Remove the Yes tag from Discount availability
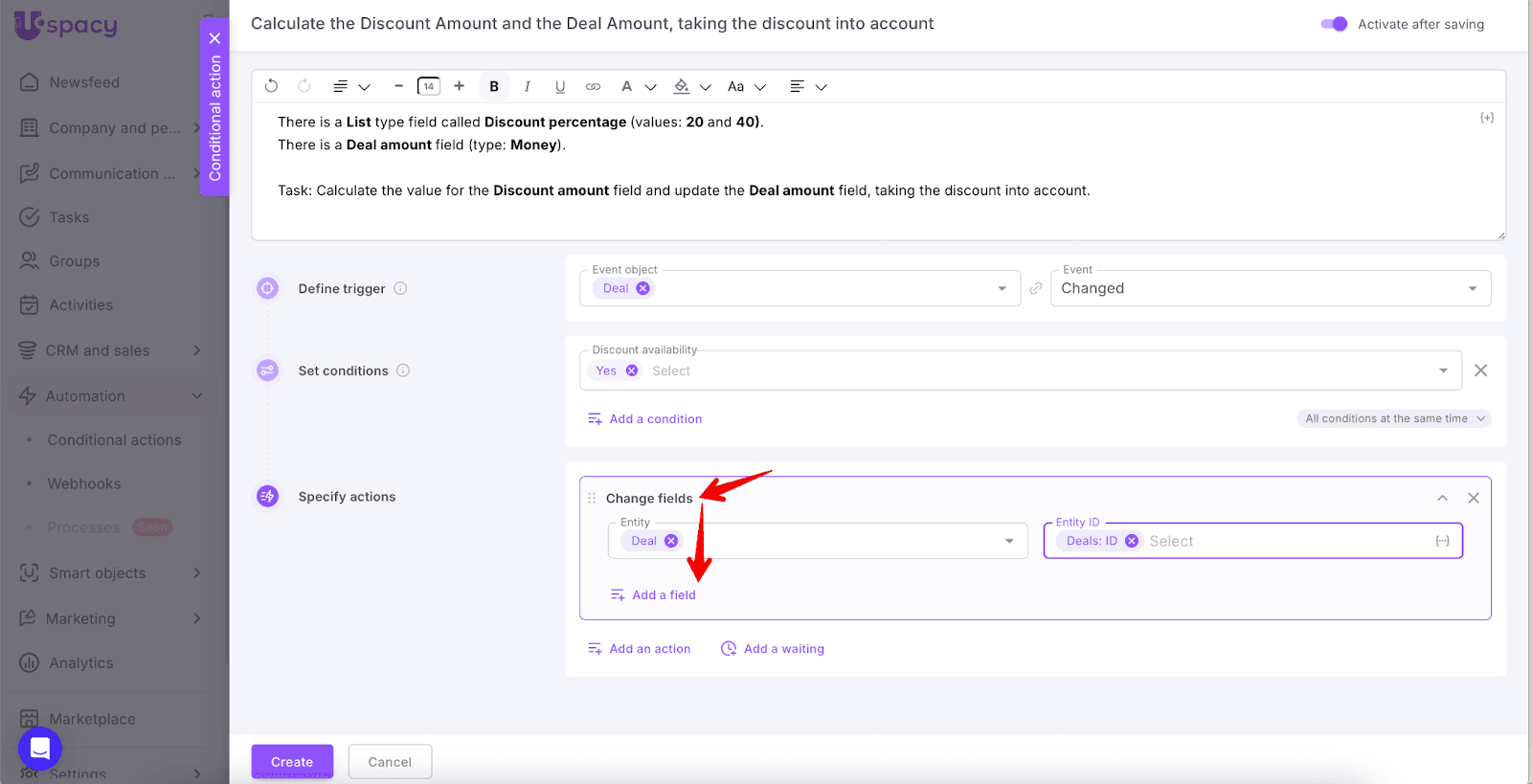The height and width of the screenshot is (784, 1532). click(x=632, y=370)
